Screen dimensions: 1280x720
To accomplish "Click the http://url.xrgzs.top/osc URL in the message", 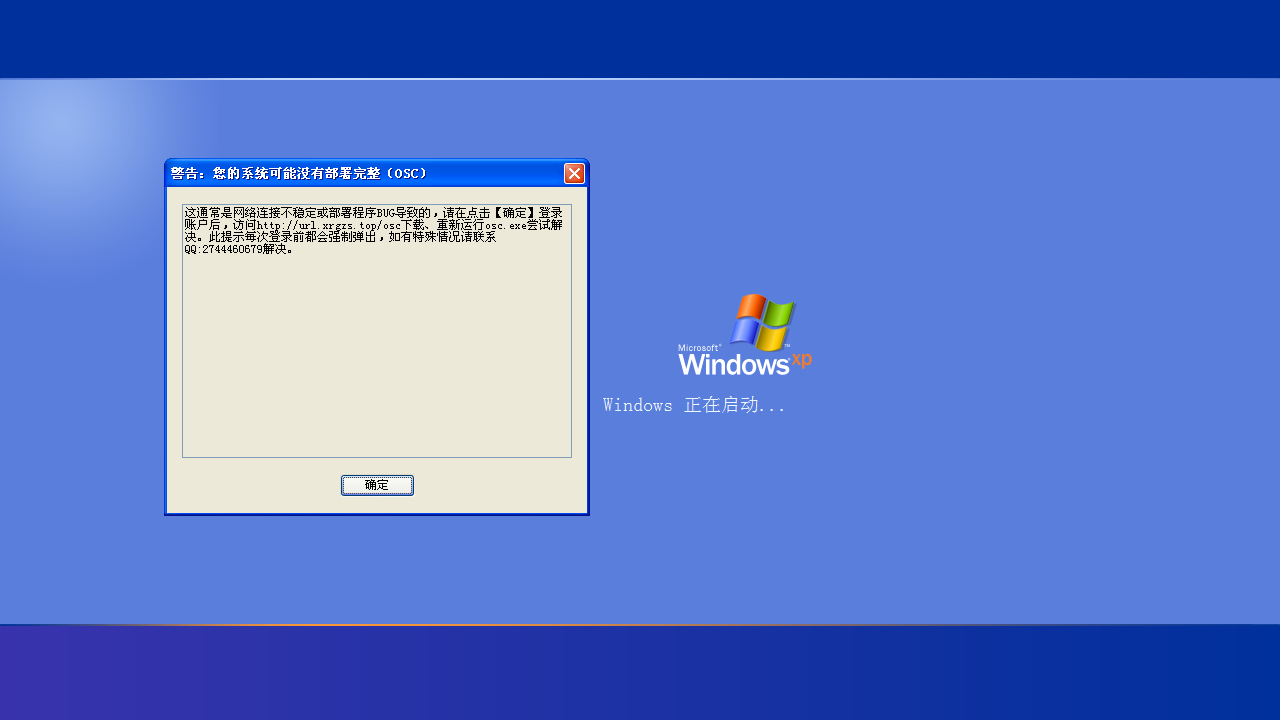I will click(x=328, y=225).
